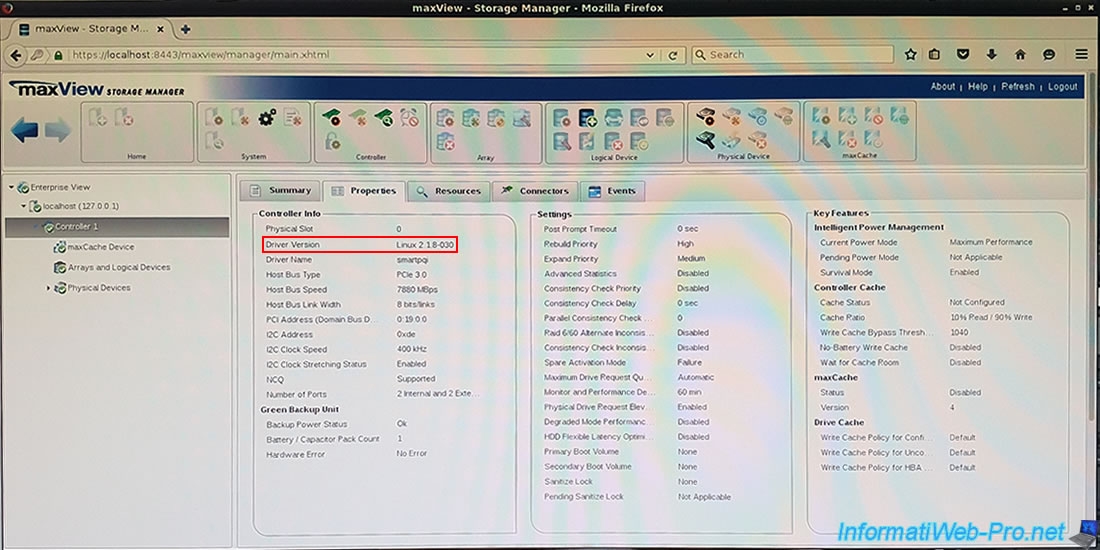Click the Logout link
The image size is (1100, 550).
click(x=1062, y=86)
